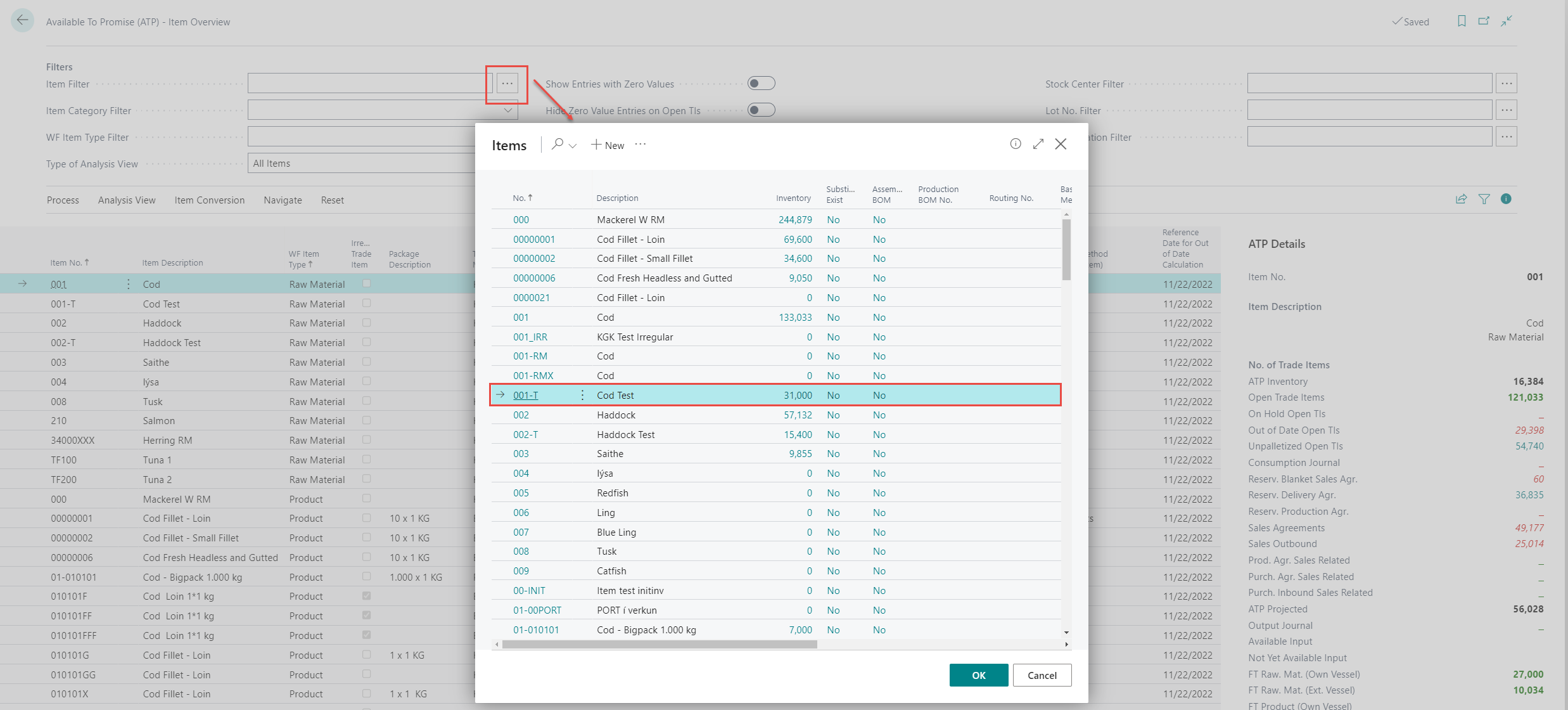Viewport: 1568px width, 710px height.
Task: Open the Analysis View menu
Action: pyautogui.click(x=127, y=200)
